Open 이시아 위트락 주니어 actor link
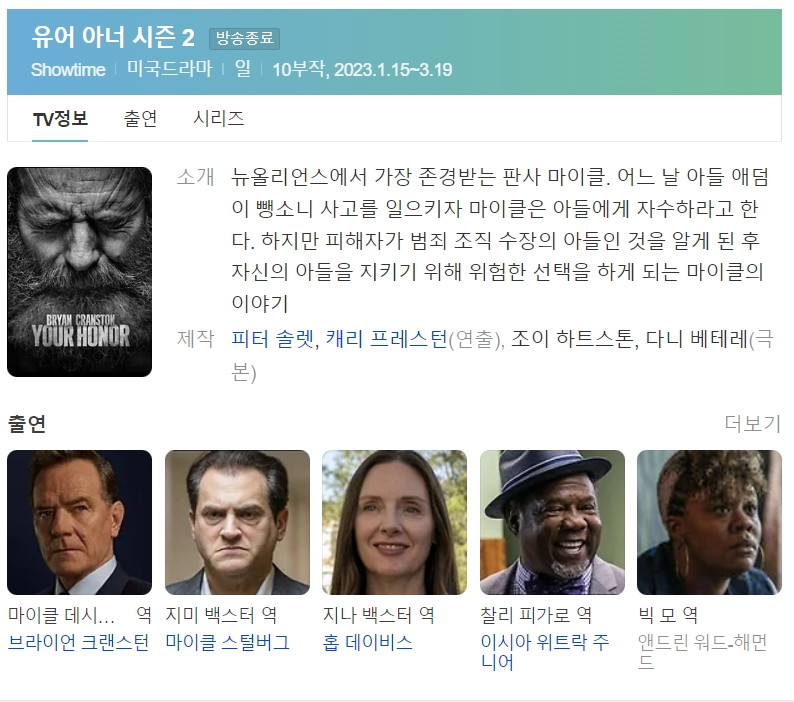Image resolution: width=794 pixels, height=702 pixels. coord(545,652)
